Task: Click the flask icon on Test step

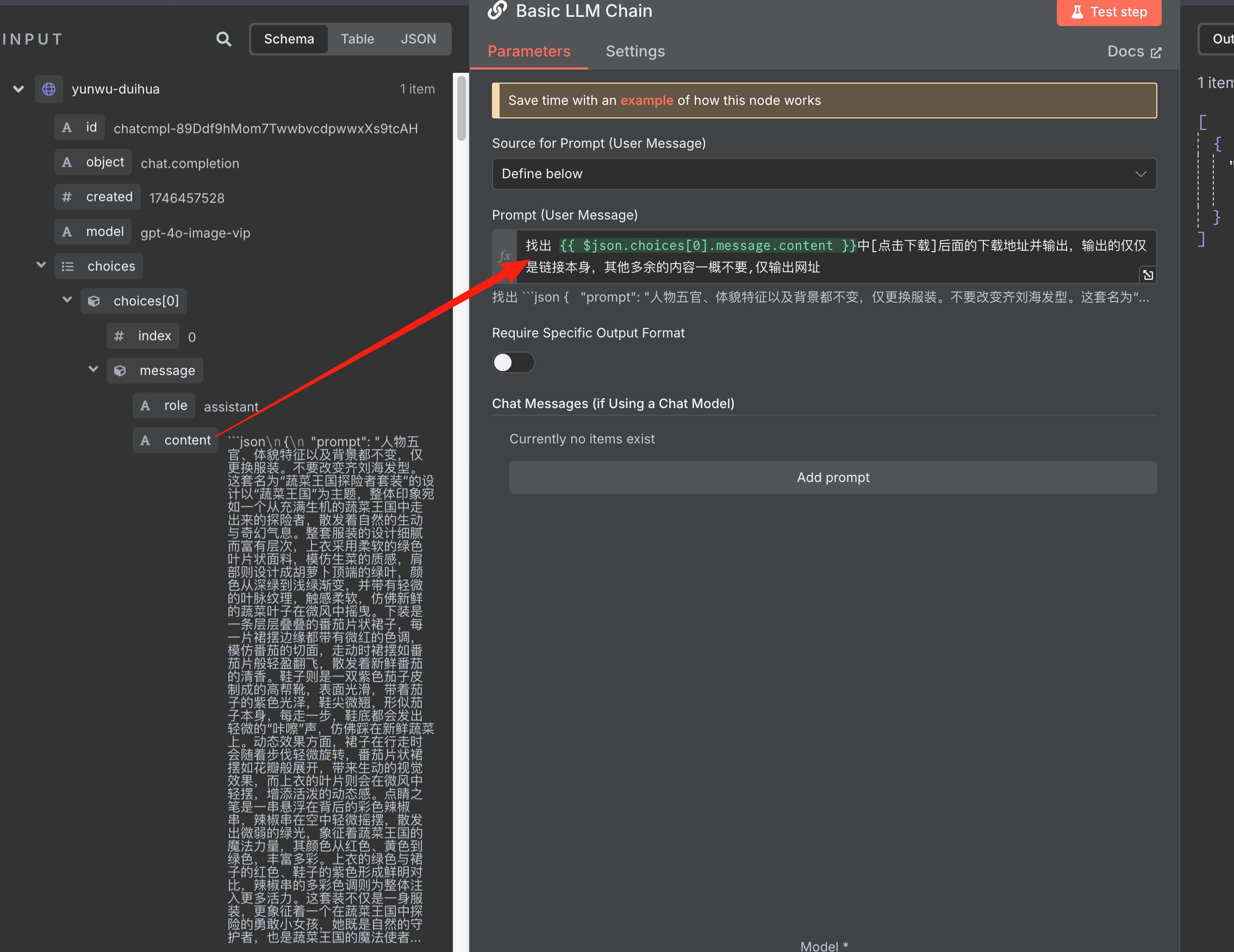Action: click(1077, 12)
